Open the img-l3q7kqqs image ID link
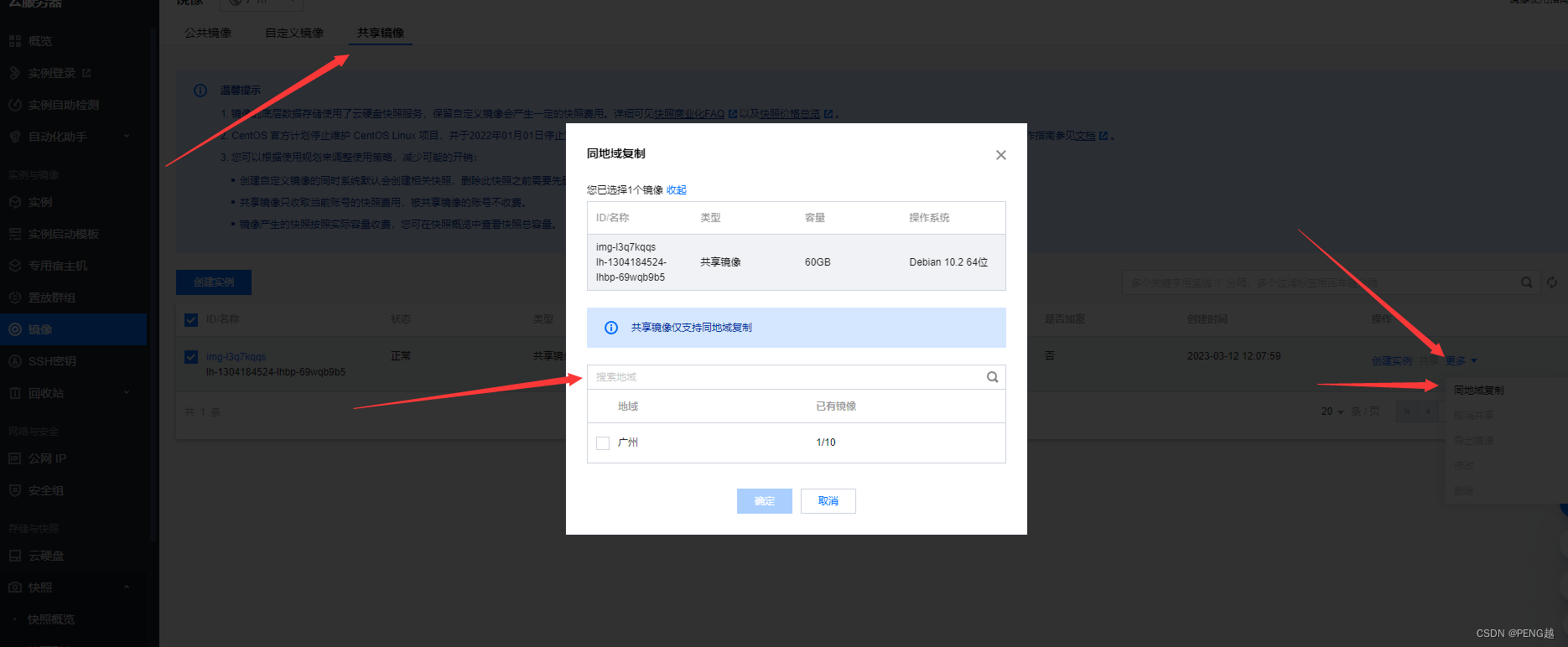This screenshot has width=1568, height=647. pyautogui.click(x=236, y=357)
